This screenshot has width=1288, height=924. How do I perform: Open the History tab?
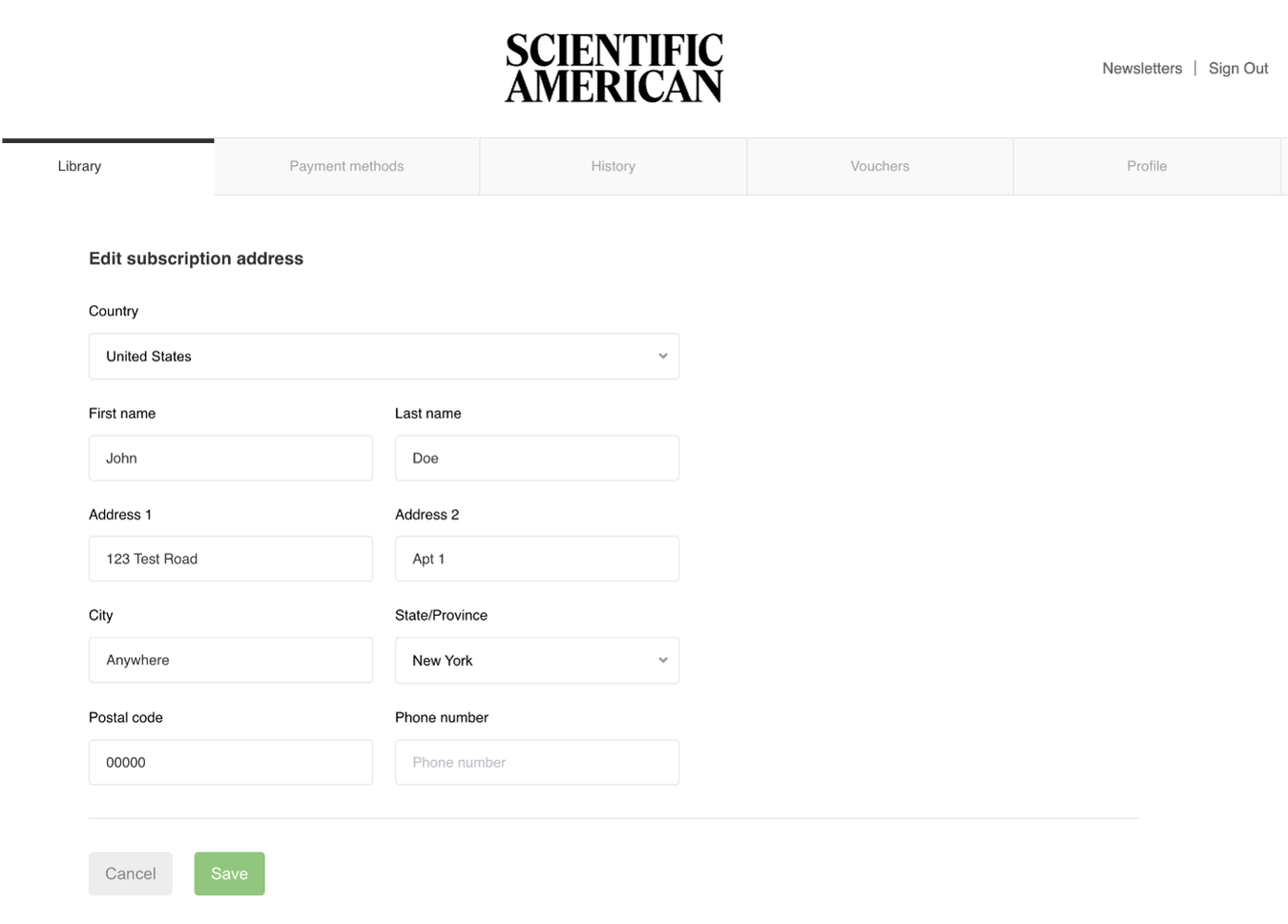click(613, 166)
